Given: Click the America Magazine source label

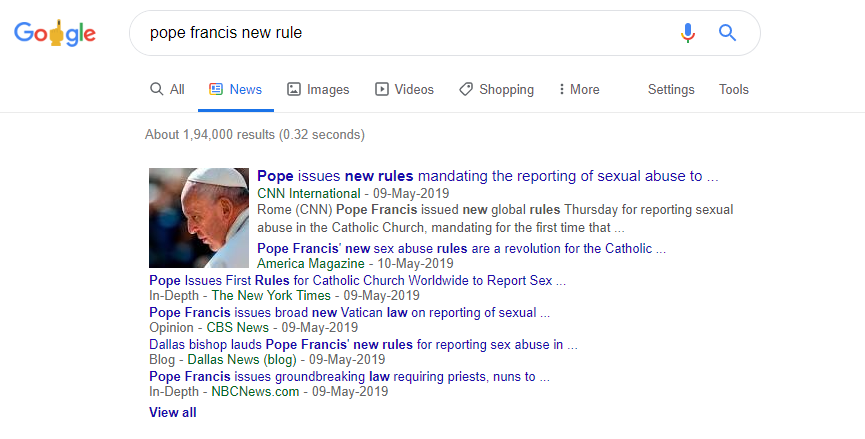Looking at the screenshot, I should (x=311, y=264).
